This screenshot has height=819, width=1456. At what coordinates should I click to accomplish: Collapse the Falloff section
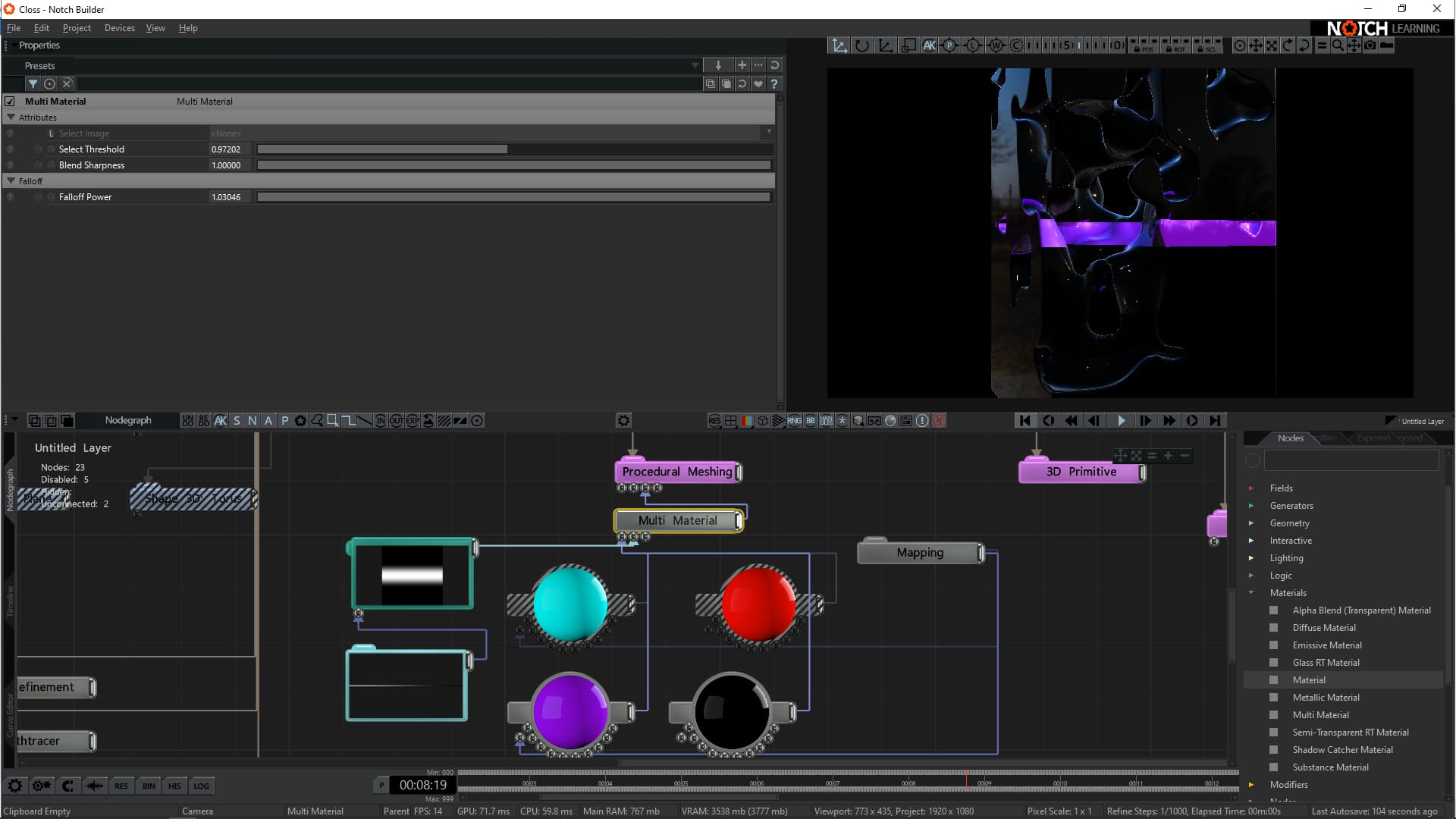(x=11, y=181)
